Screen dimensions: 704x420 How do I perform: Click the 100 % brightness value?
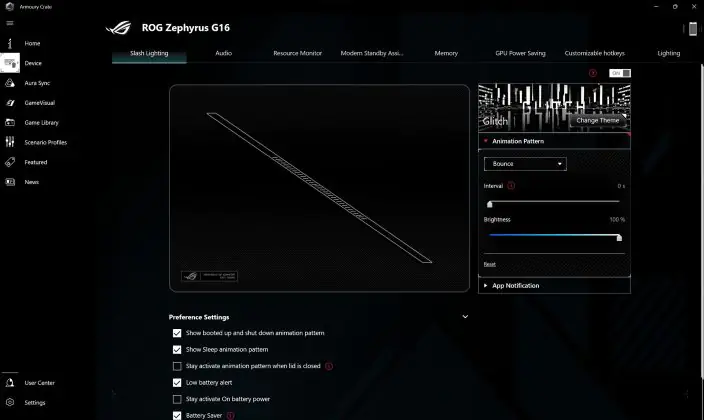[617, 220]
